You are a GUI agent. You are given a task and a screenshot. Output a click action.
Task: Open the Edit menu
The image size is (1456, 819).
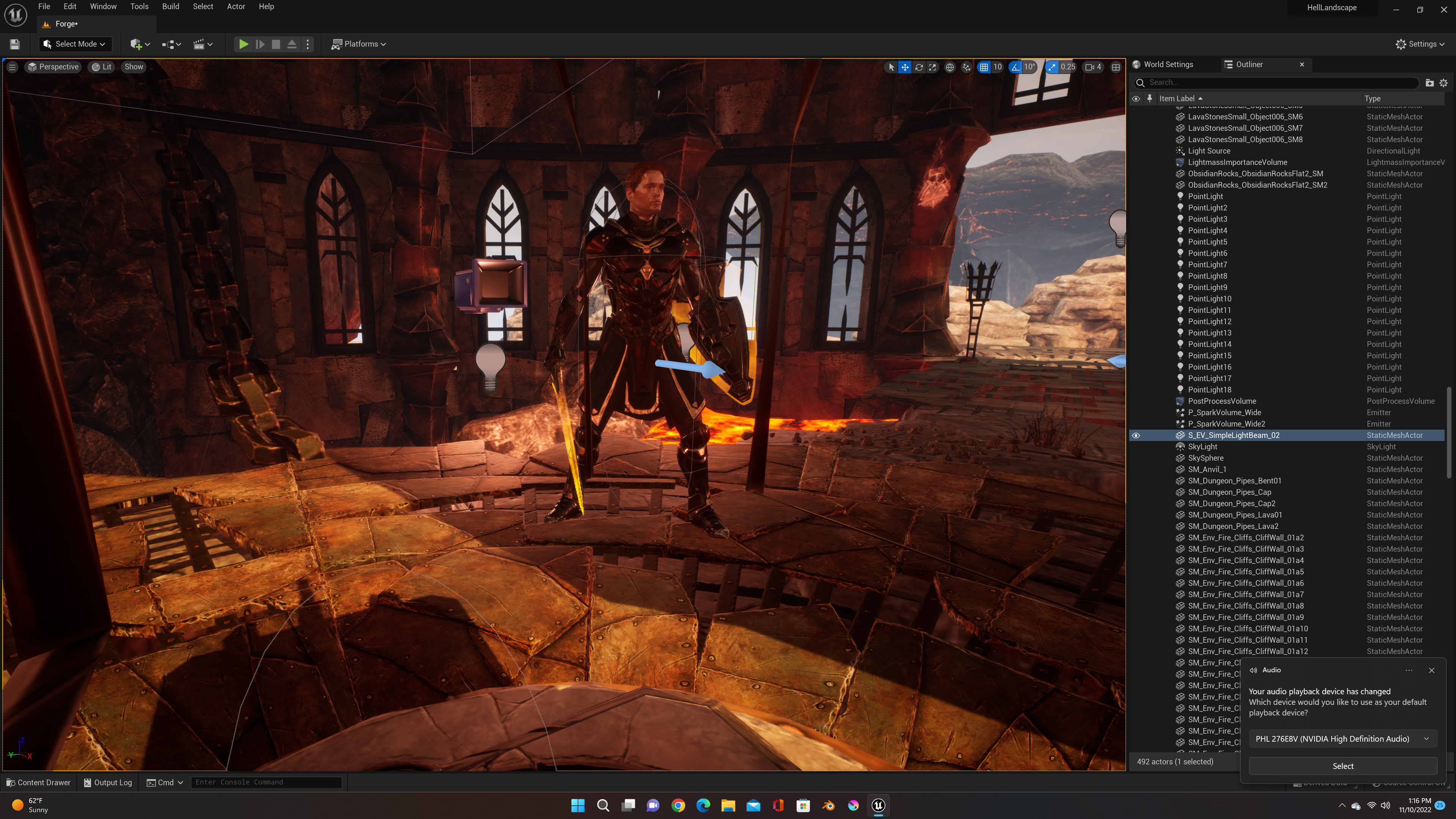click(70, 7)
